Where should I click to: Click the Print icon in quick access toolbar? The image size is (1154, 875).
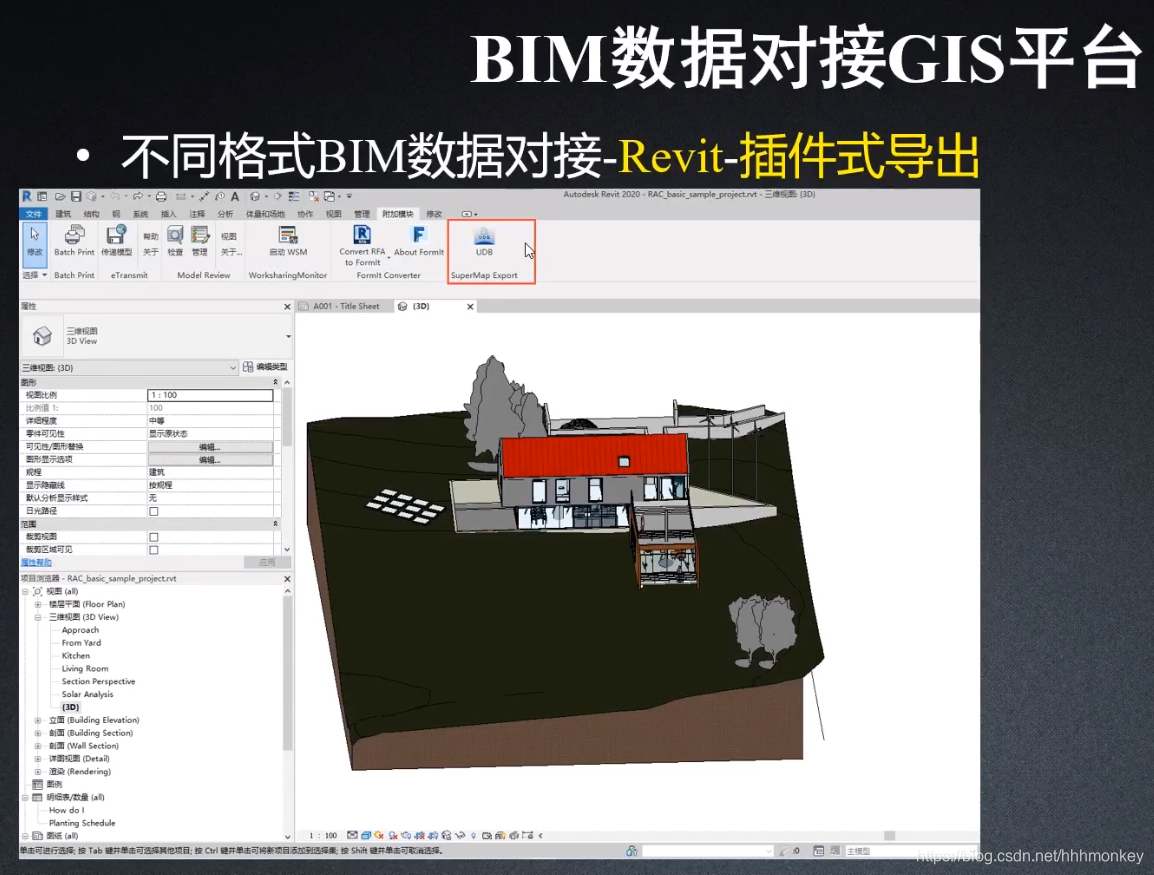[x=161, y=196]
